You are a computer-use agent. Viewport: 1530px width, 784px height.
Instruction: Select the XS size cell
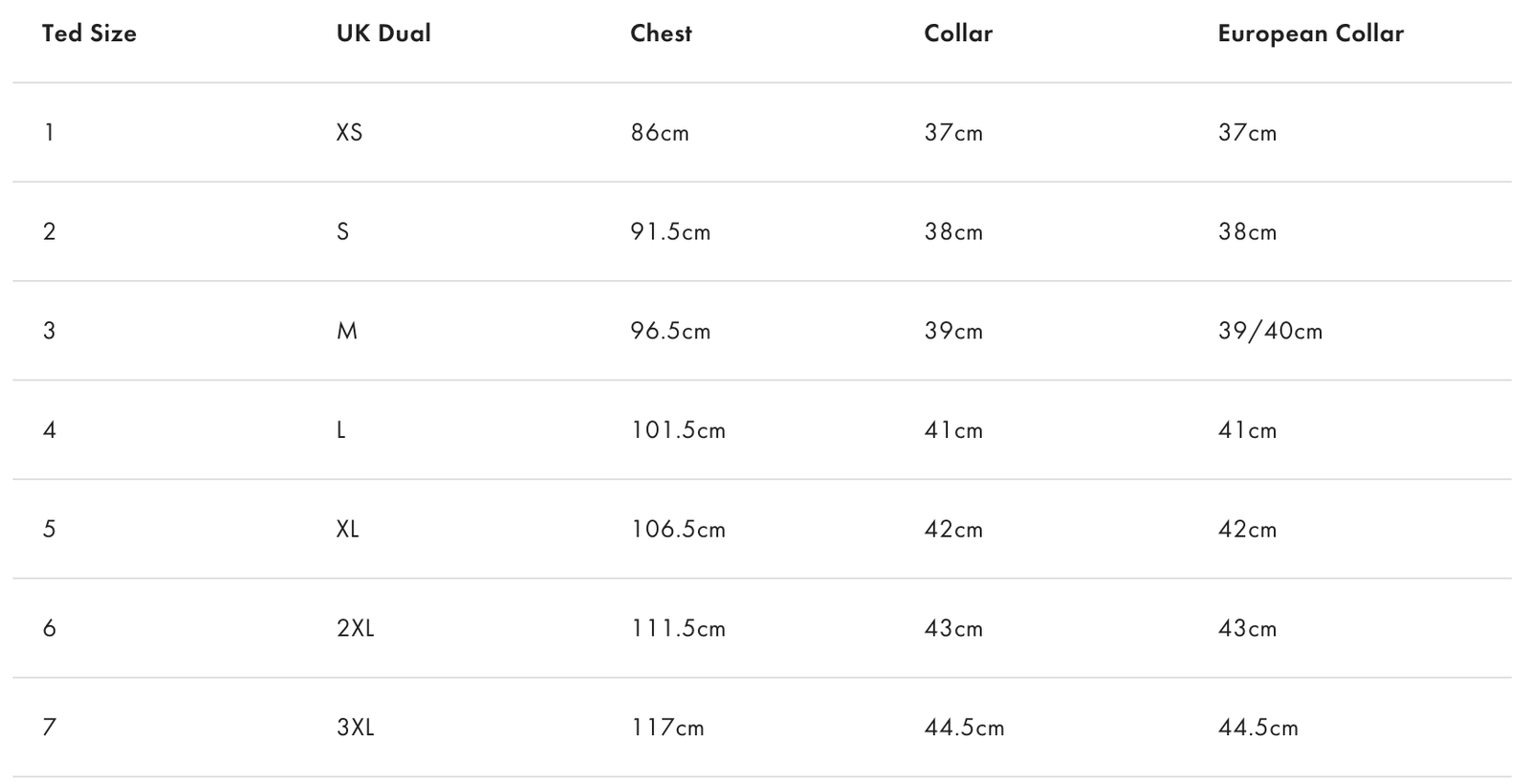[349, 133]
